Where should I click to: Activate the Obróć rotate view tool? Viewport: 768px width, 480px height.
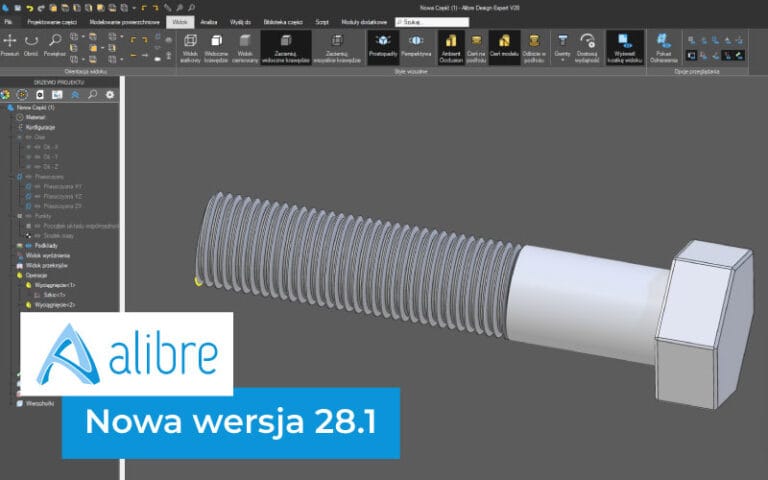tap(31, 45)
